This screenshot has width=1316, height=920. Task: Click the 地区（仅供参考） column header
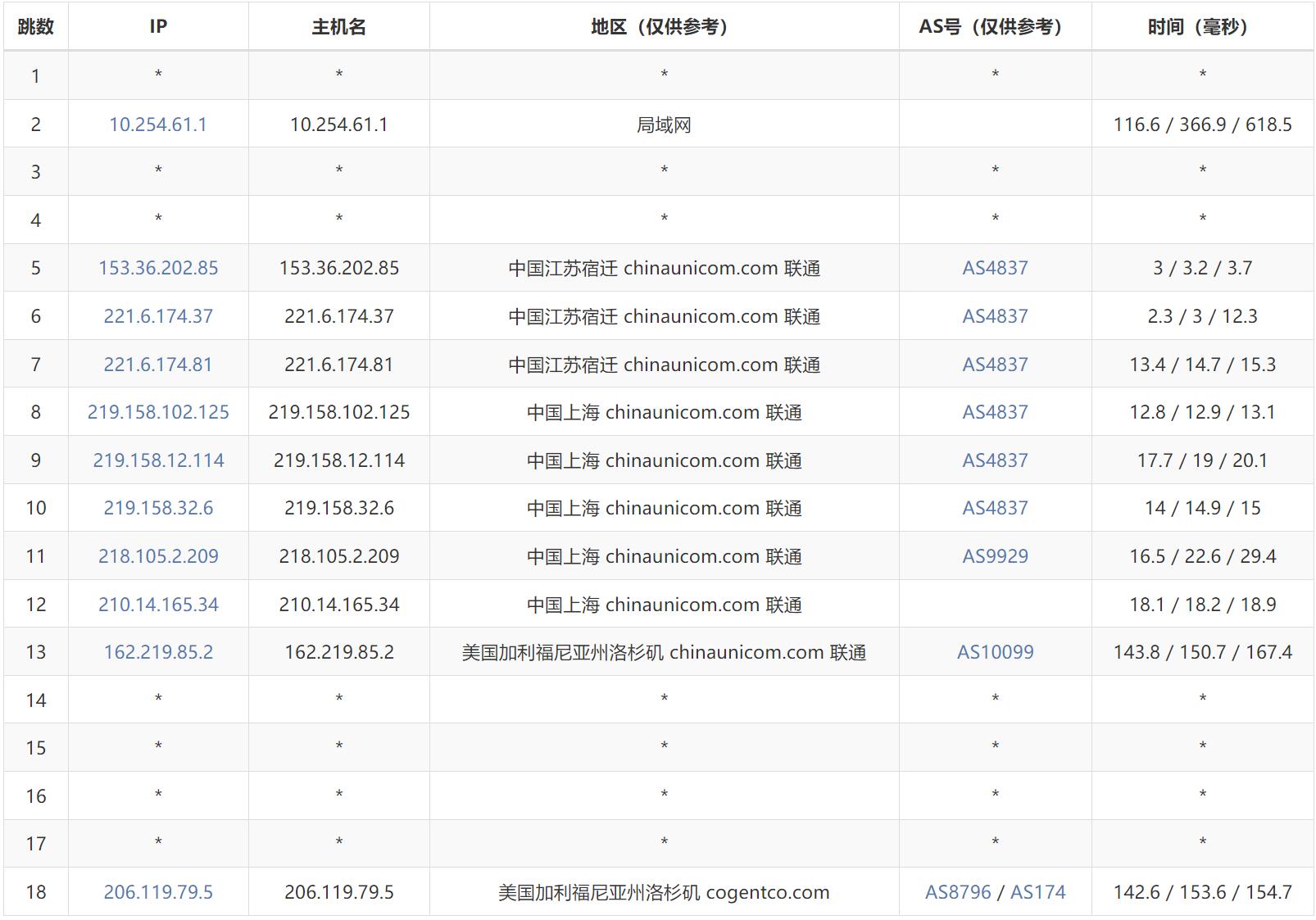(x=664, y=27)
